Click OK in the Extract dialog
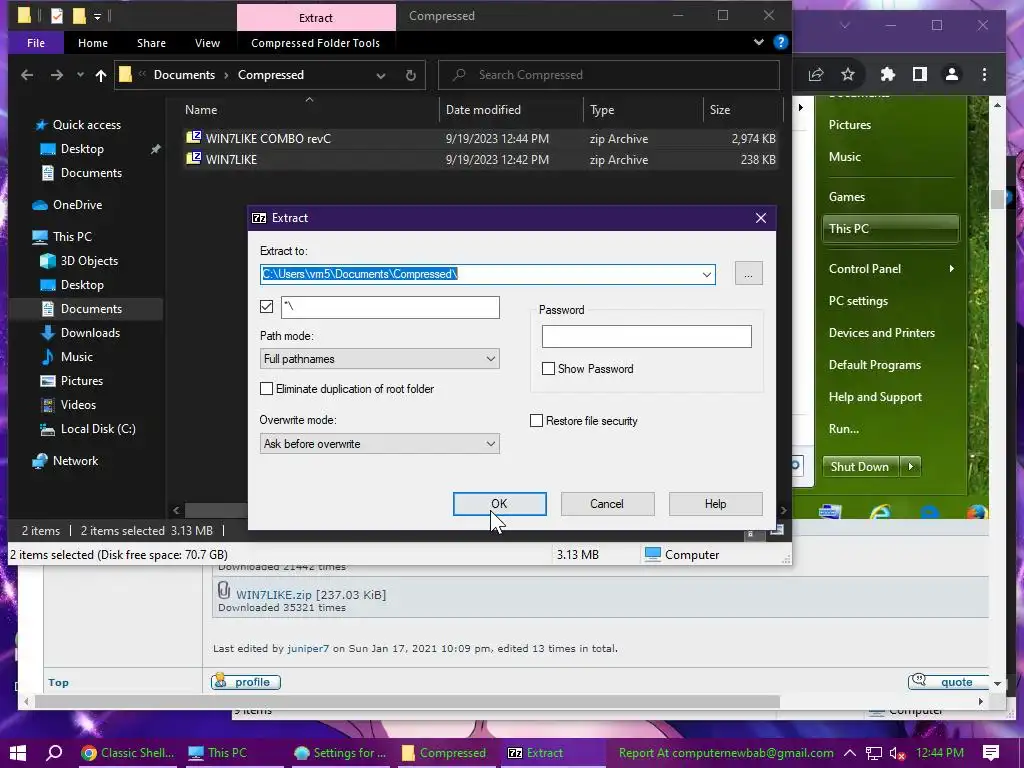1024x768 pixels. click(500, 504)
